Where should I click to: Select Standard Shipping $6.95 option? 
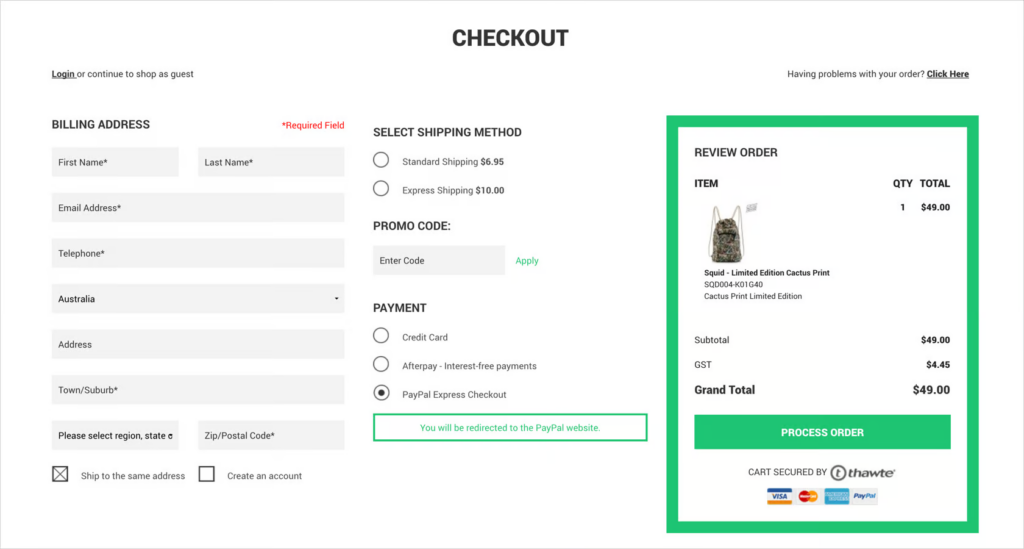pos(381,160)
